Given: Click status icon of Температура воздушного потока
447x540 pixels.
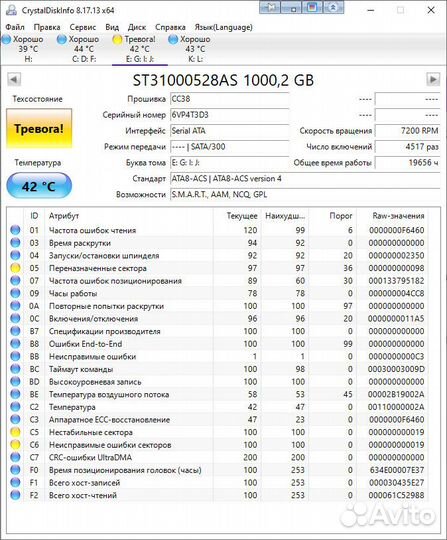Looking at the screenshot, I should coord(15,394).
